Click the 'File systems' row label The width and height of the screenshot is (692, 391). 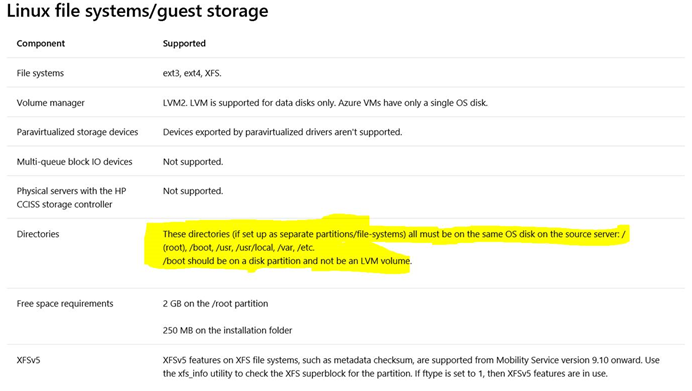click(40, 73)
